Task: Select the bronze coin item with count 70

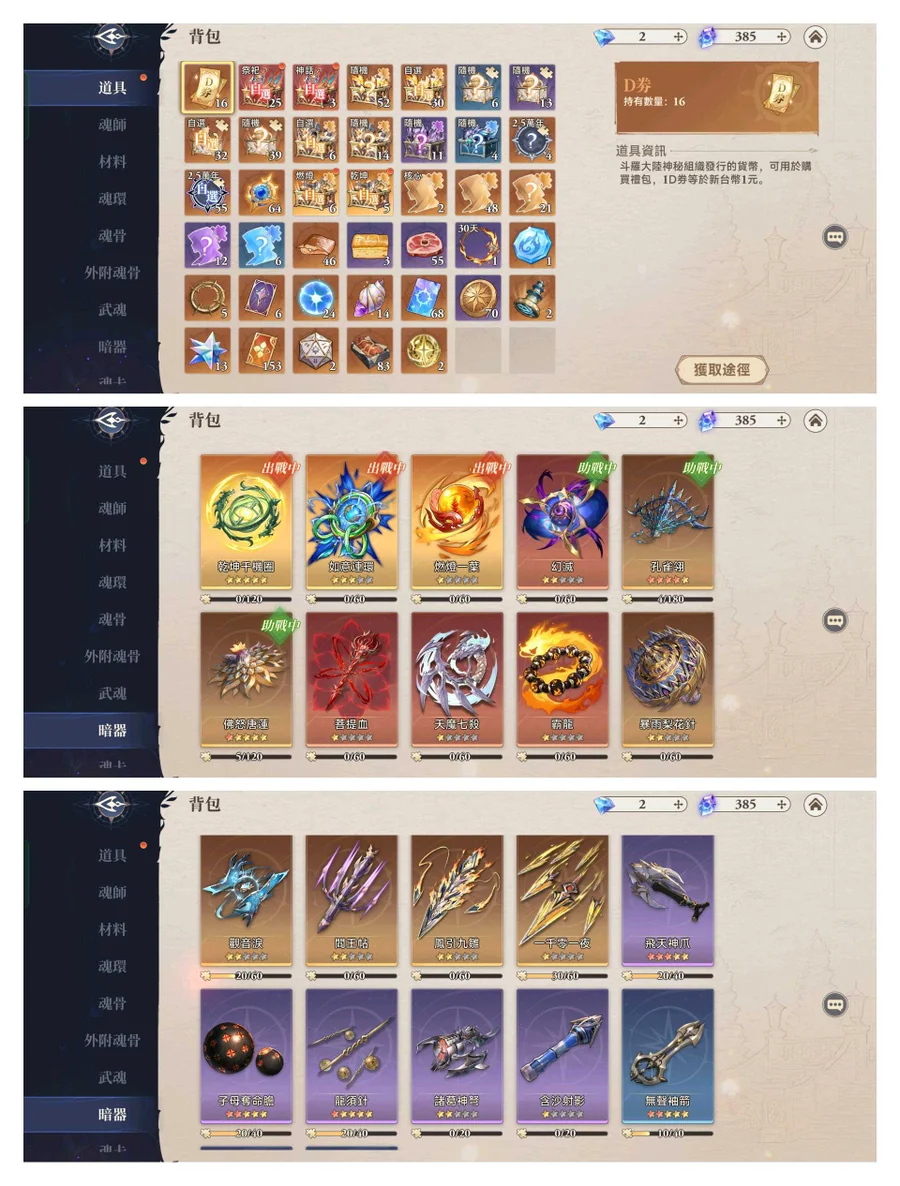Action: (478, 298)
